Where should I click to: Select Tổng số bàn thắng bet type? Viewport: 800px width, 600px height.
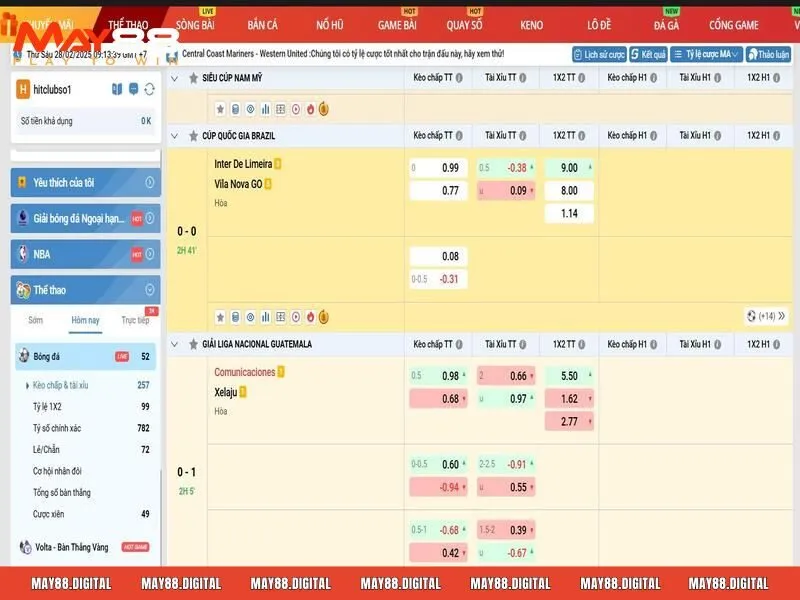coord(62,492)
